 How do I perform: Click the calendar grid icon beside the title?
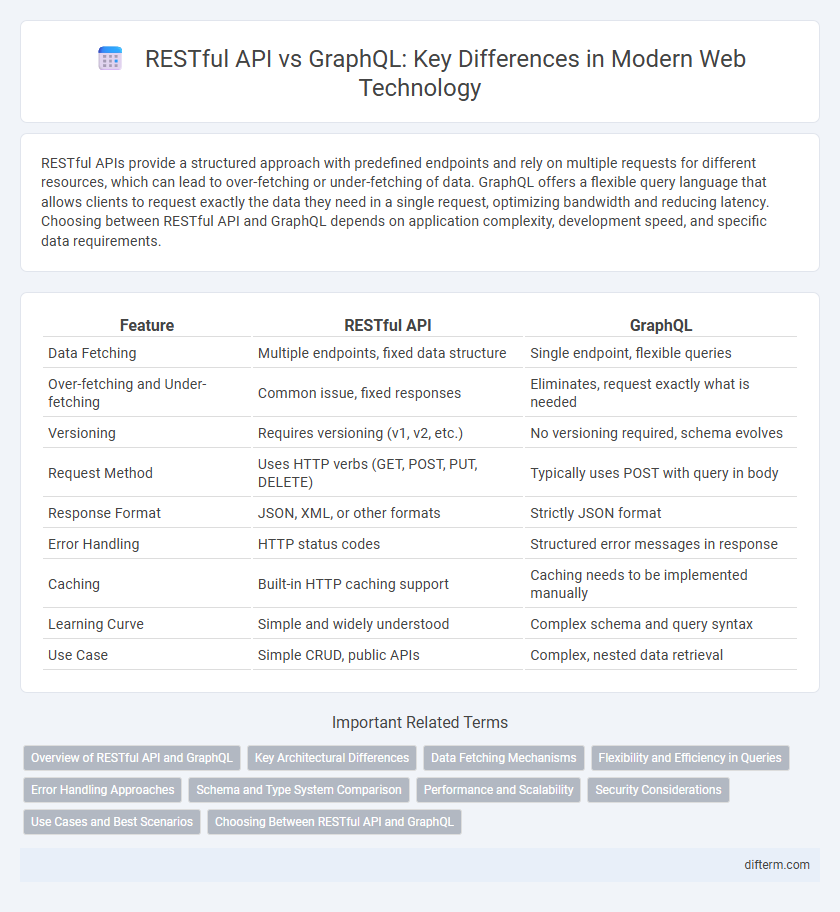coord(110,59)
